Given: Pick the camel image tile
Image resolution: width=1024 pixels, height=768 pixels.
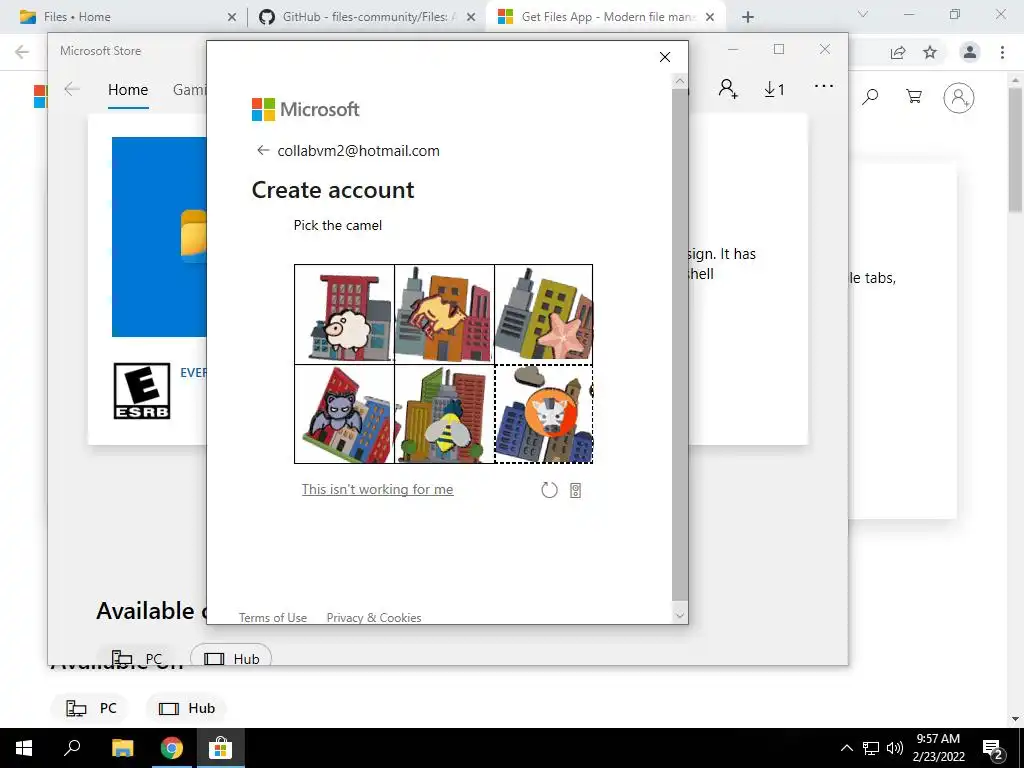Looking at the screenshot, I should pos(444,314).
